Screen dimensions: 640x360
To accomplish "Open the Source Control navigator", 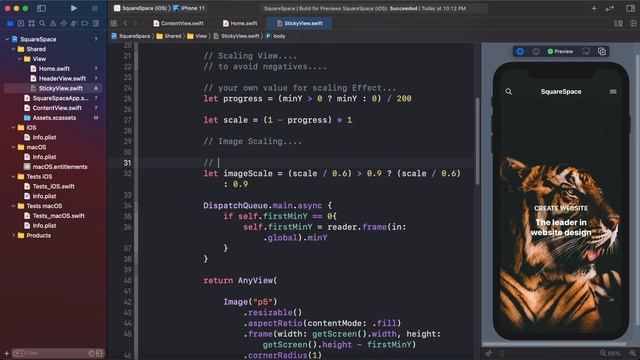I will coord(21,23).
